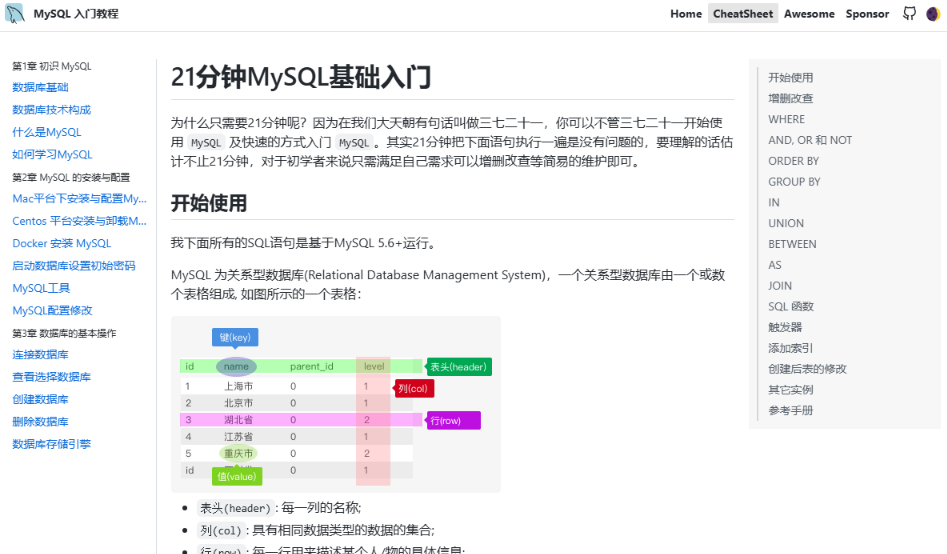Open 创建数据库 sidebar link

tap(40, 399)
